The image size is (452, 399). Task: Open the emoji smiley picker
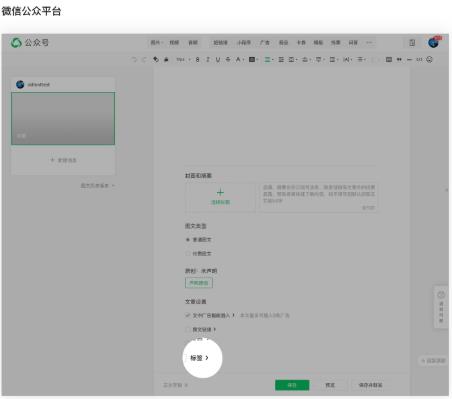tap(430, 60)
